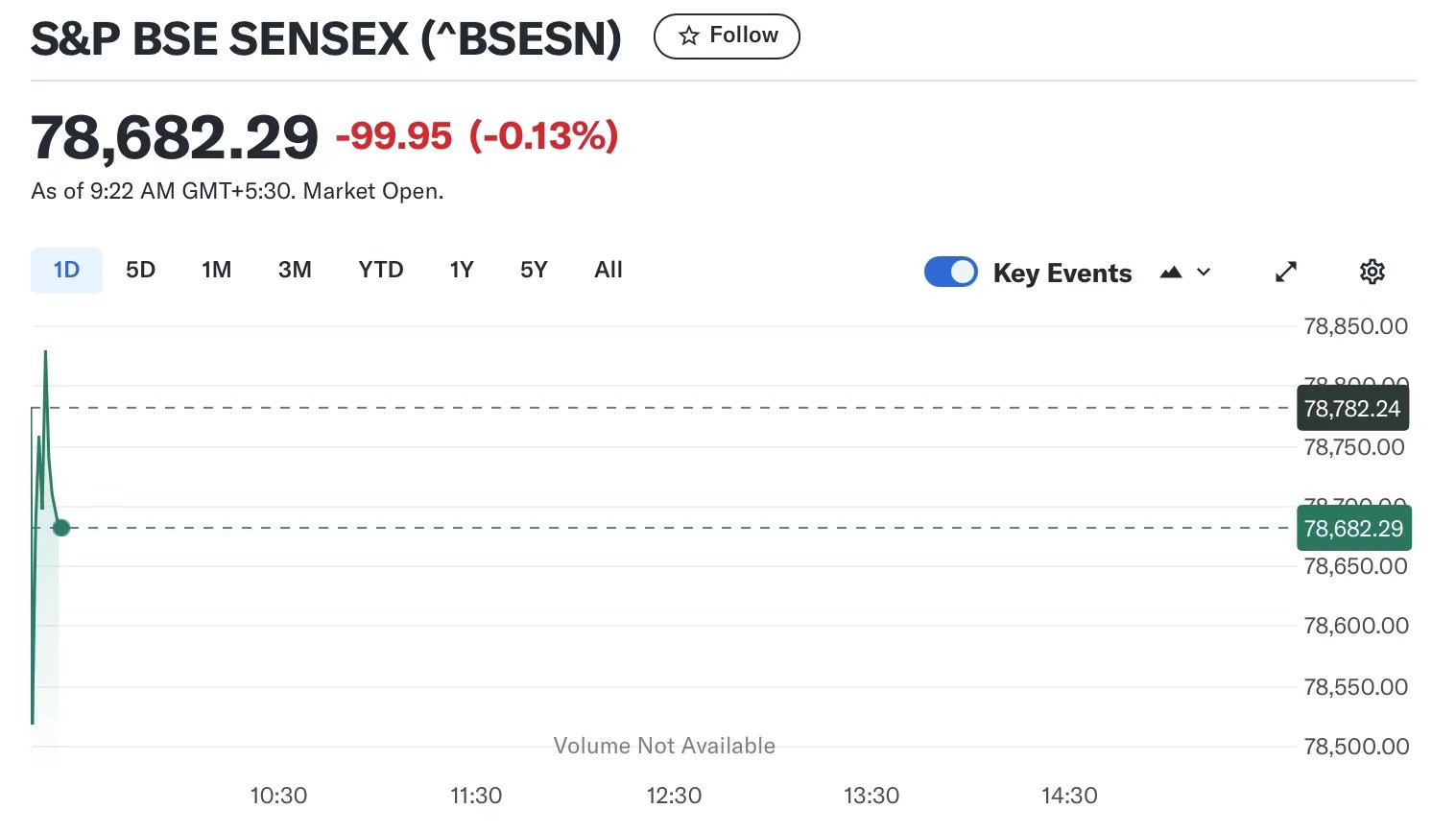
Task: Select the mountain chart type icon
Action: click(1171, 273)
